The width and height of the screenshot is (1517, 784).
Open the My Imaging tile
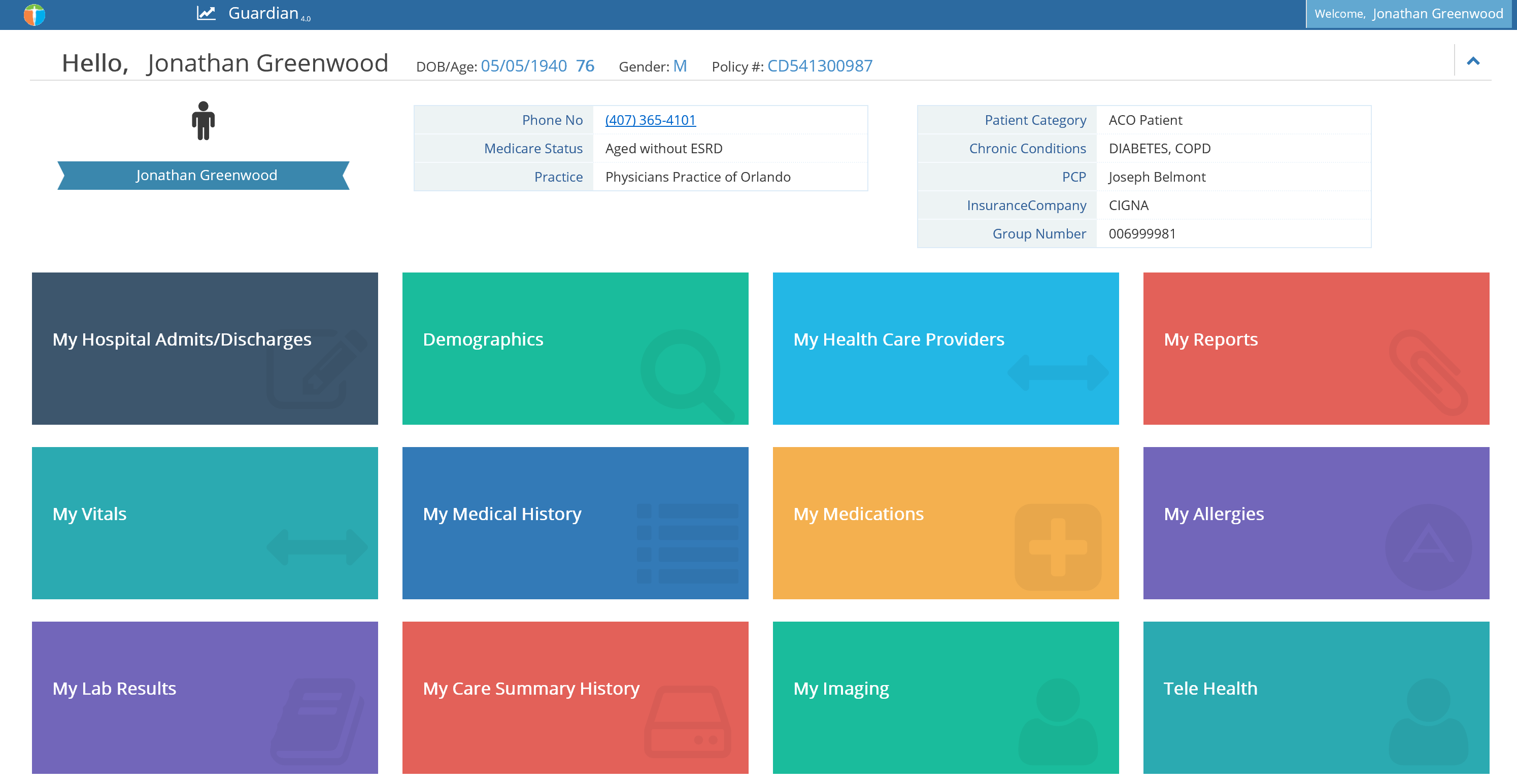[x=946, y=697]
